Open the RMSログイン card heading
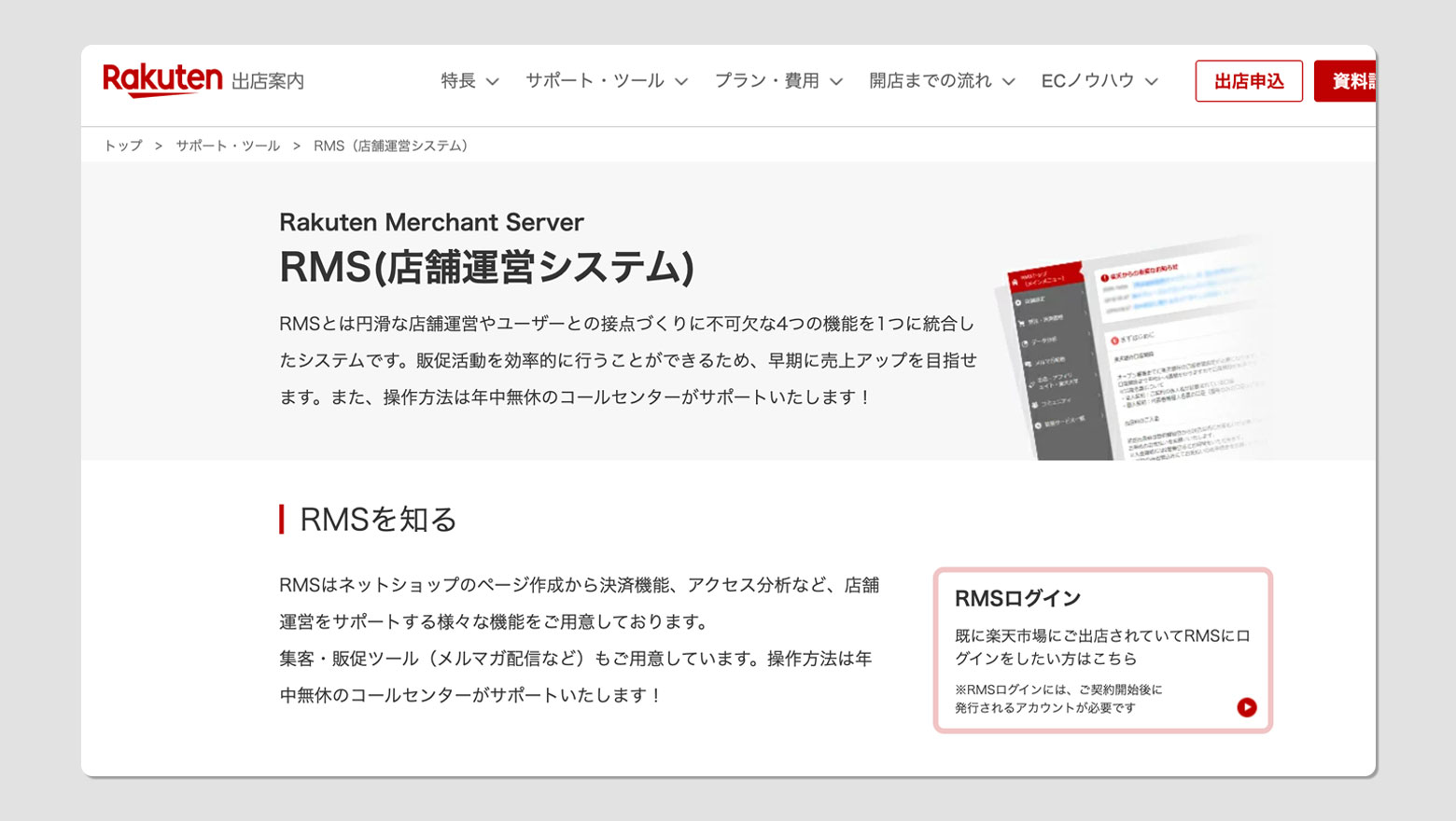The width and height of the screenshot is (1456, 821). [x=1017, y=598]
